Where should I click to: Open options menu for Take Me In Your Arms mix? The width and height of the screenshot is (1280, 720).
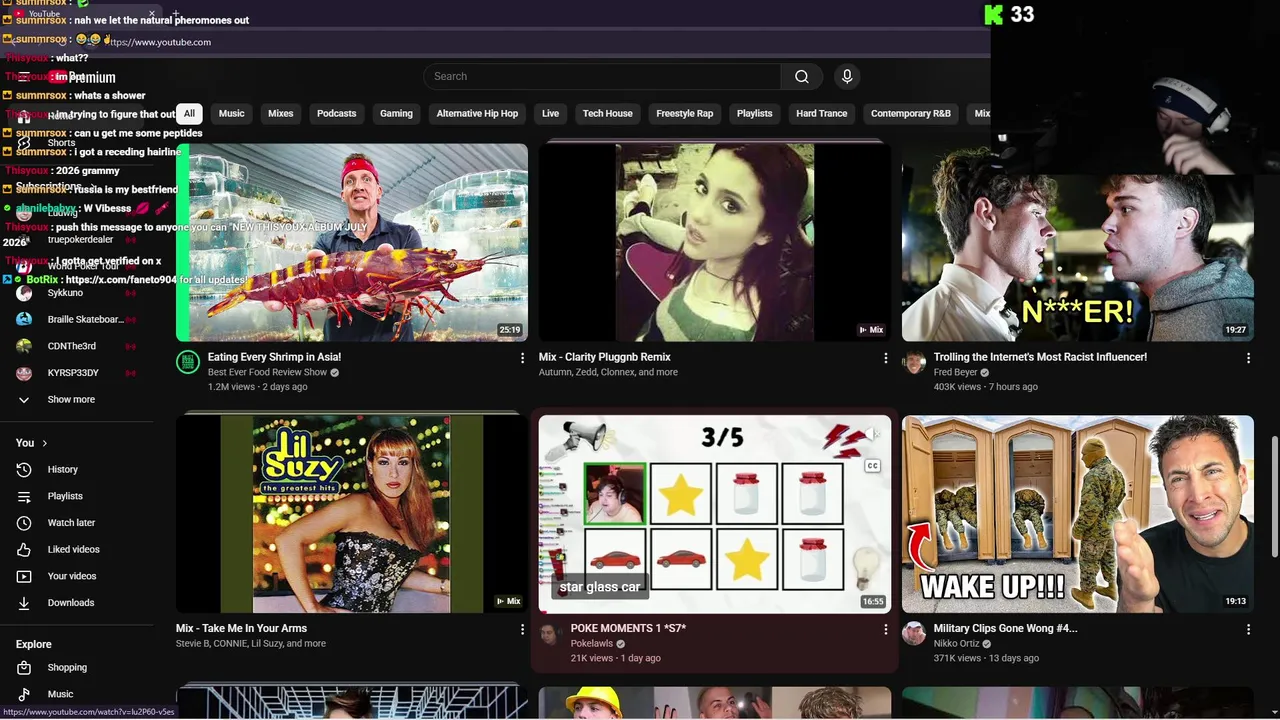point(522,629)
